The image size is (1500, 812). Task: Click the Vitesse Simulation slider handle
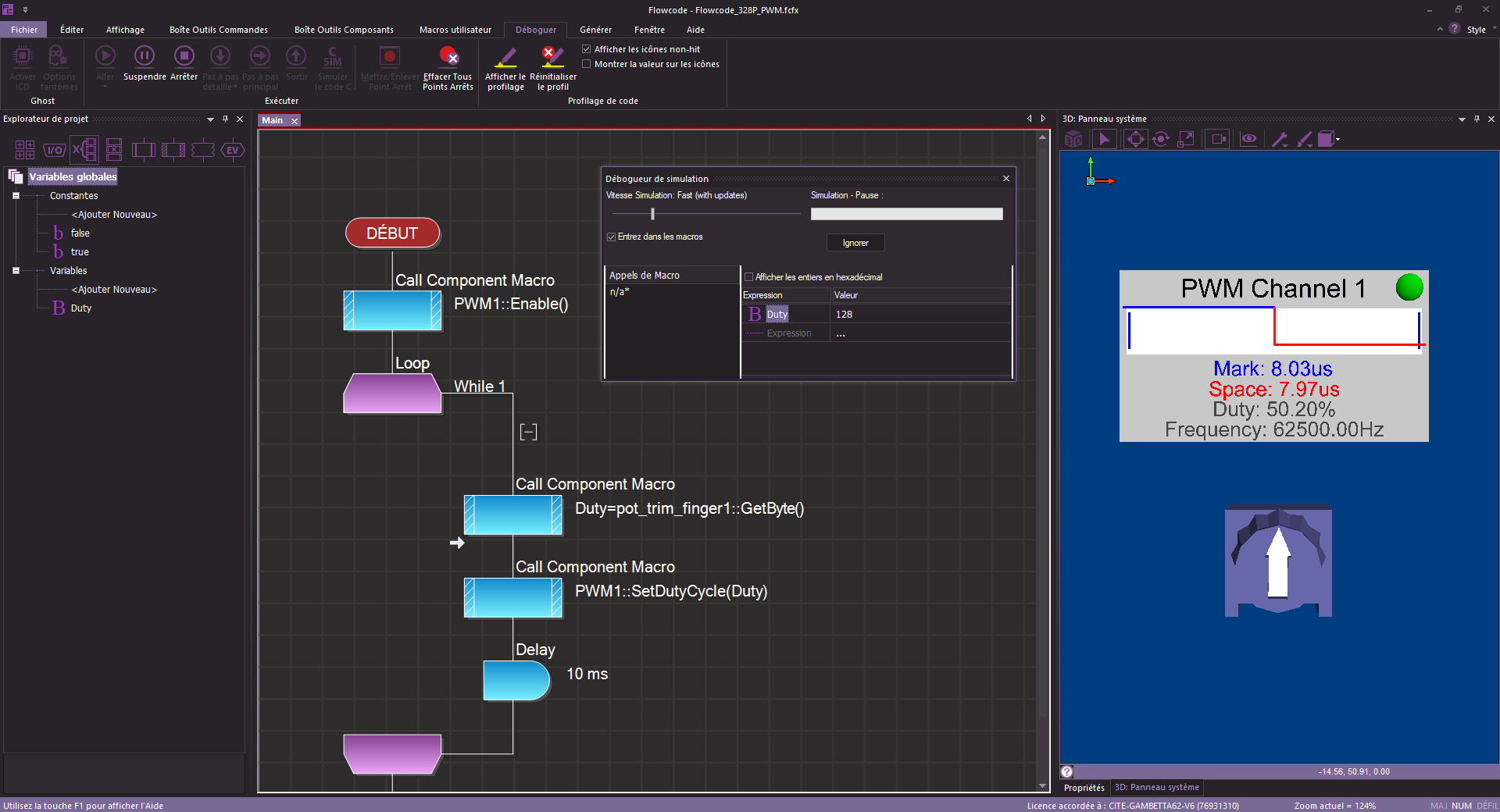tap(652, 214)
